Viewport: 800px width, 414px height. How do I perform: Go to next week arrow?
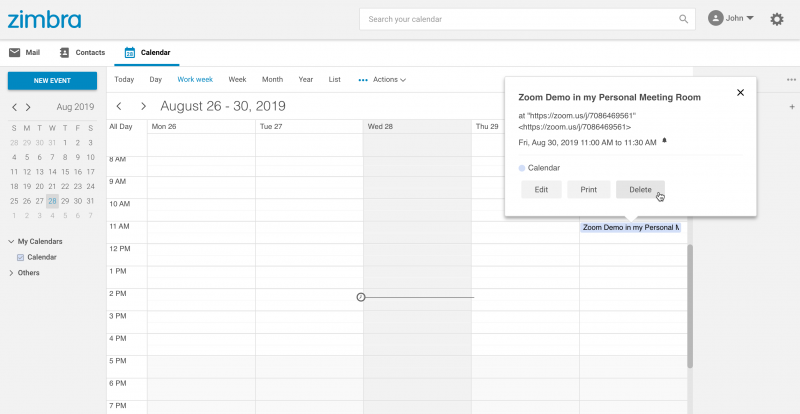tap(143, 106)
